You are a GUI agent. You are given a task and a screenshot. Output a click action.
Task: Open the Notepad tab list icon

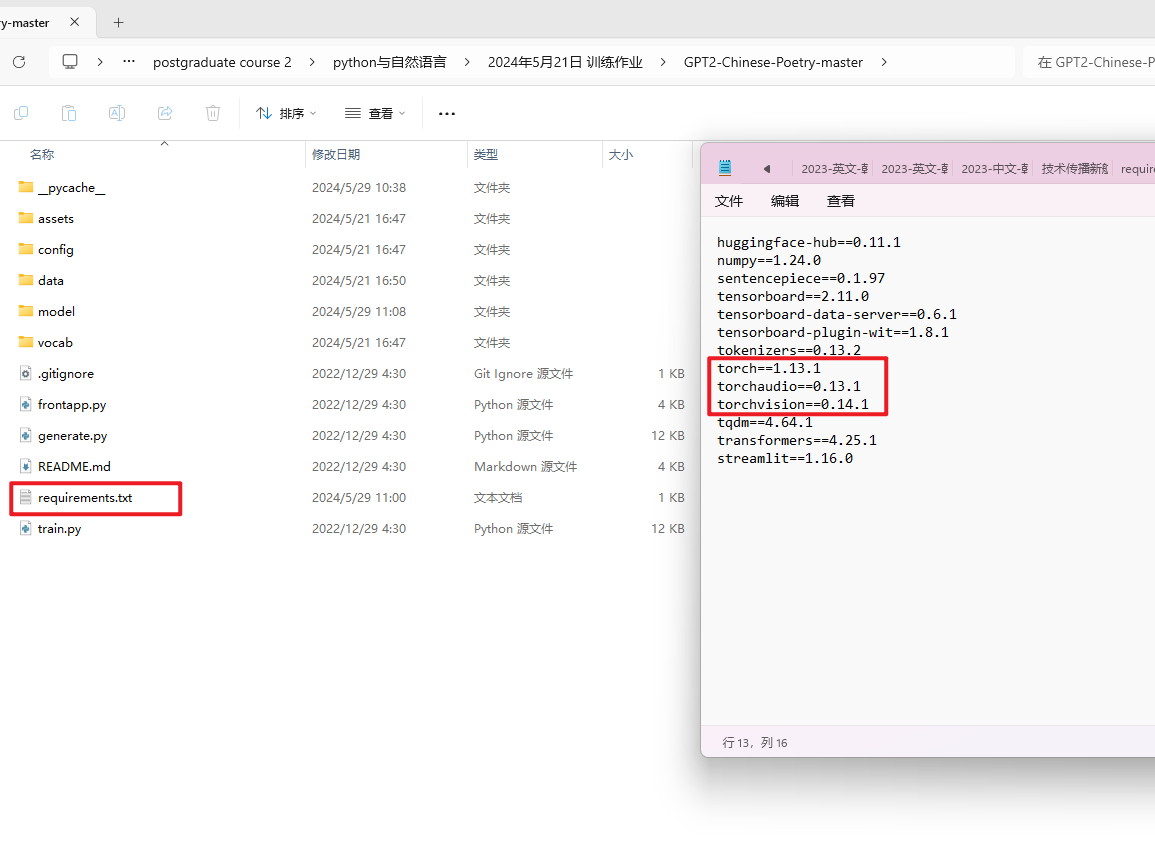[726, 168]
